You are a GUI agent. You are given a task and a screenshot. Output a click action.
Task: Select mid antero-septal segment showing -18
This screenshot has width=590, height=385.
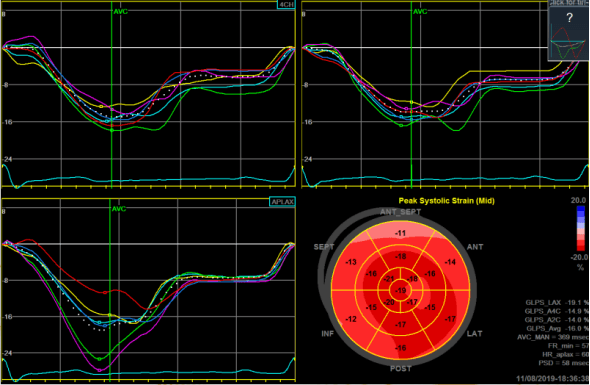tap(400, 257)
